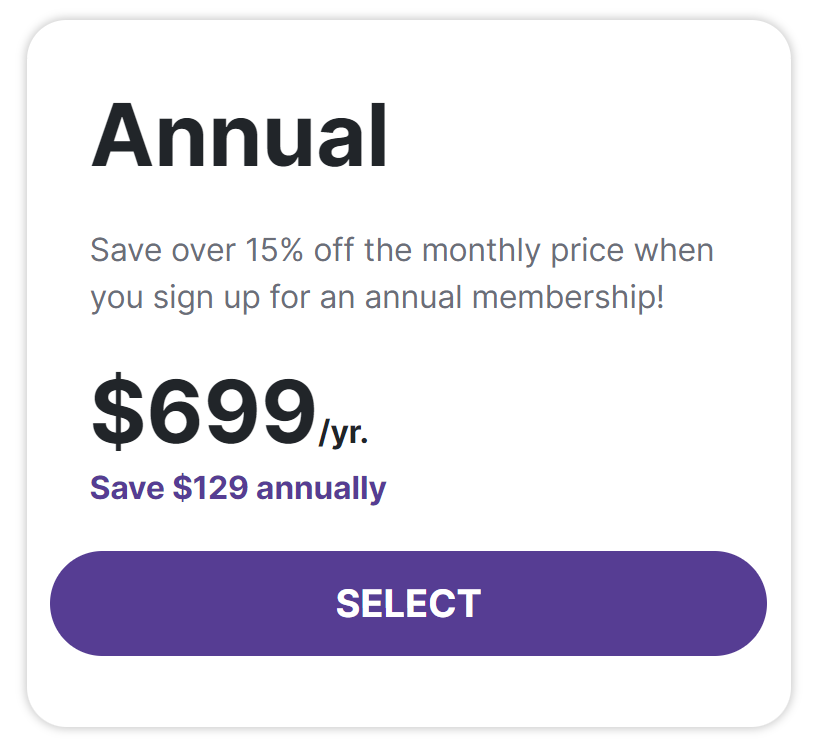Click the Save $129 annually text

(x=238, y=488)
